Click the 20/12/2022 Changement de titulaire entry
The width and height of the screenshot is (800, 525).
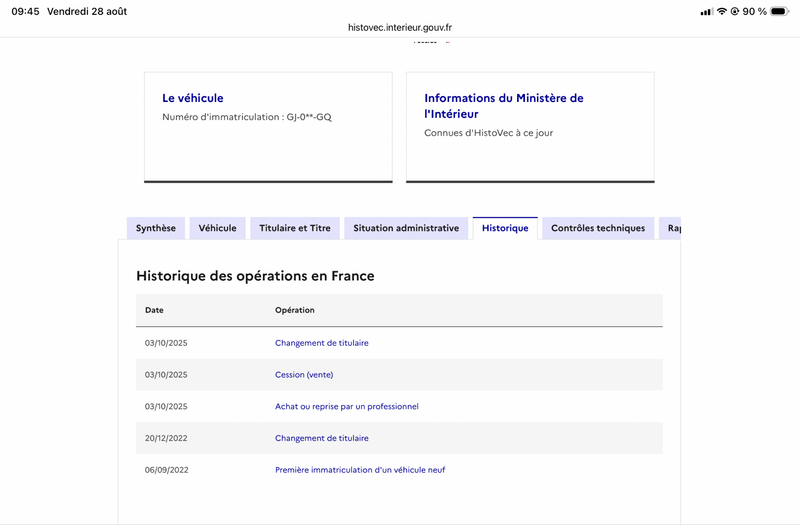[321, 438]
